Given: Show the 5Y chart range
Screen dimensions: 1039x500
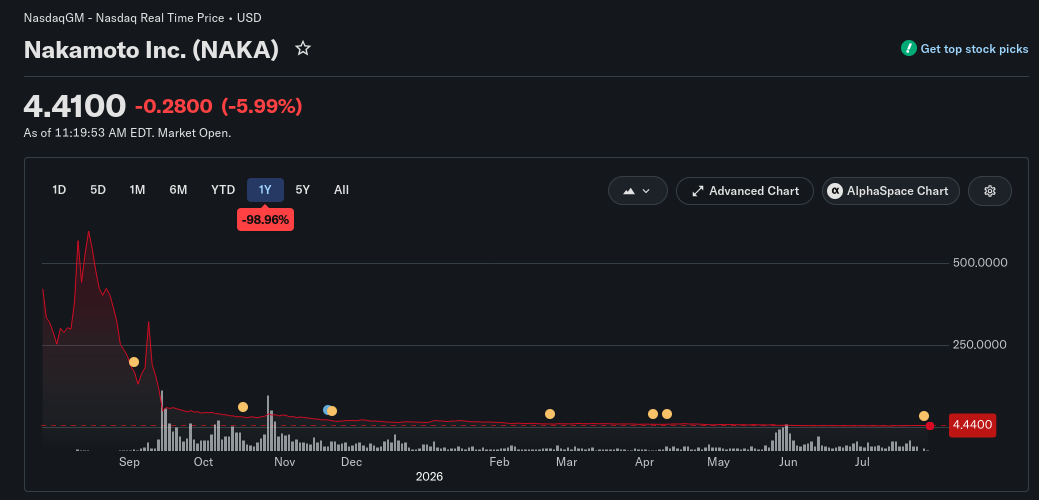Looking at the screenshot, I should tap(302, 190).
